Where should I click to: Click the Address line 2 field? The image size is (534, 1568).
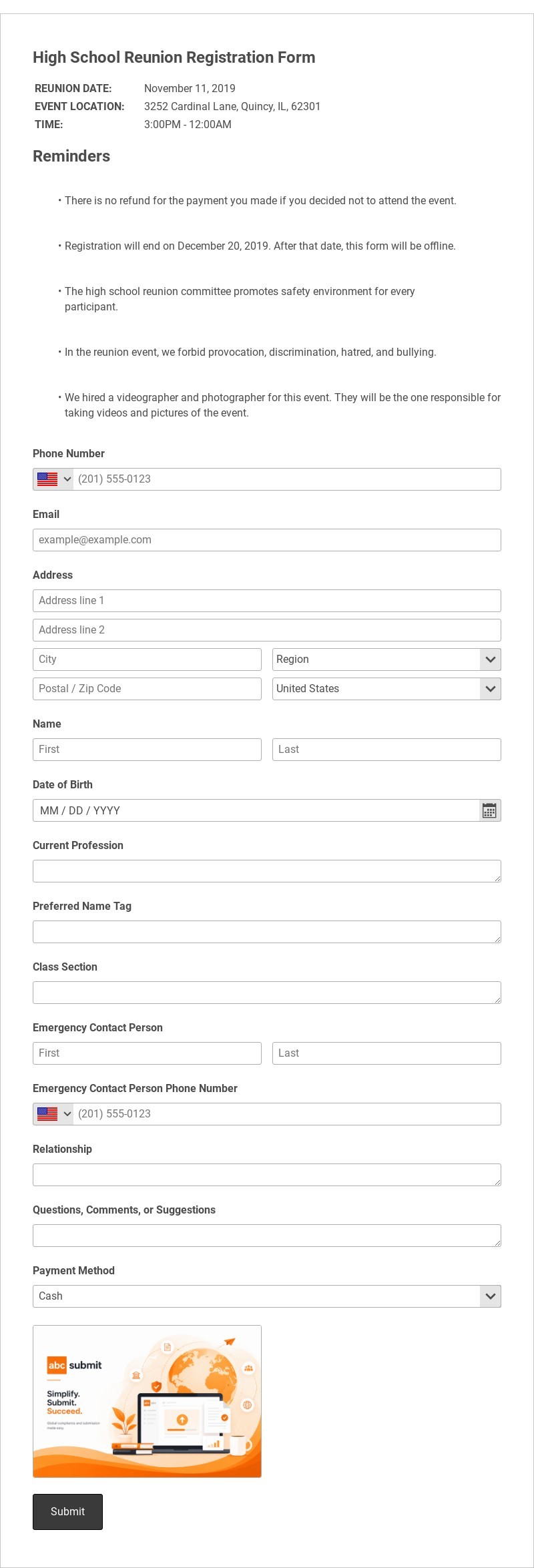[x=267, y=630]
